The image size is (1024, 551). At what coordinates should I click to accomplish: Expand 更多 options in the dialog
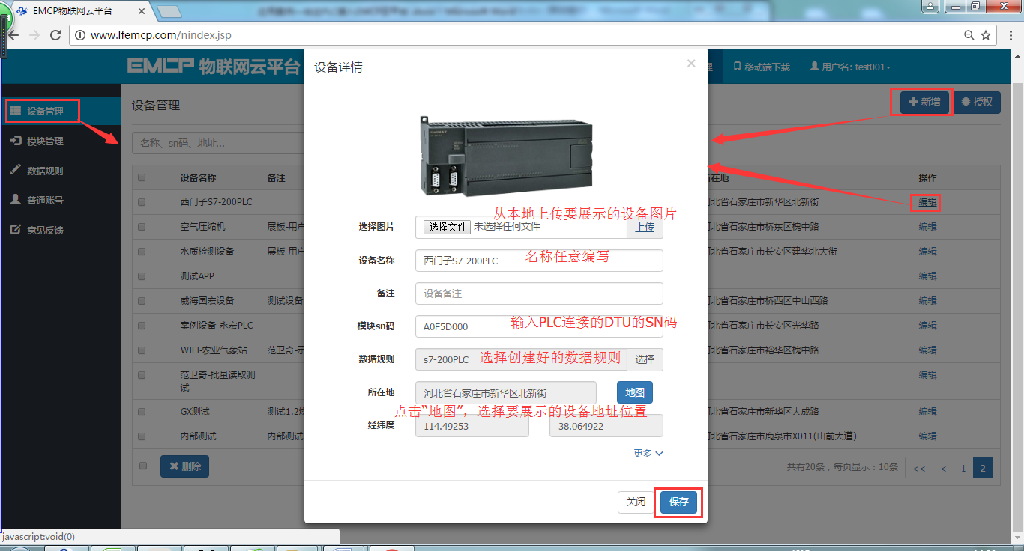(x=648, y=452)
